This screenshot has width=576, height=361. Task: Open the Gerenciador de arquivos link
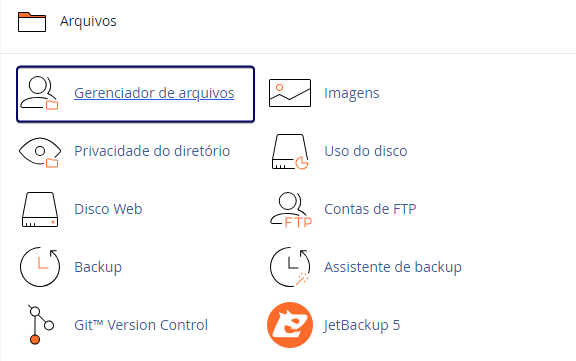(x=154, y=93)
